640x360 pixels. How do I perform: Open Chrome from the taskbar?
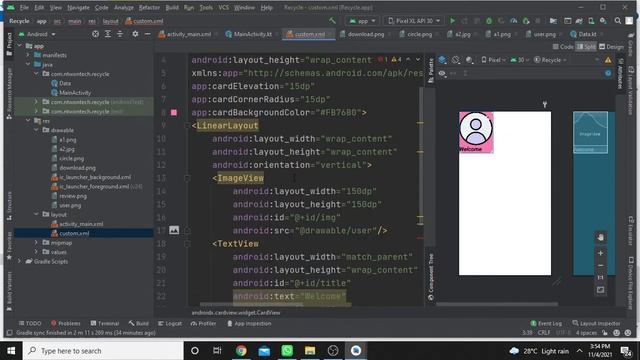click(x=241, y=351)
